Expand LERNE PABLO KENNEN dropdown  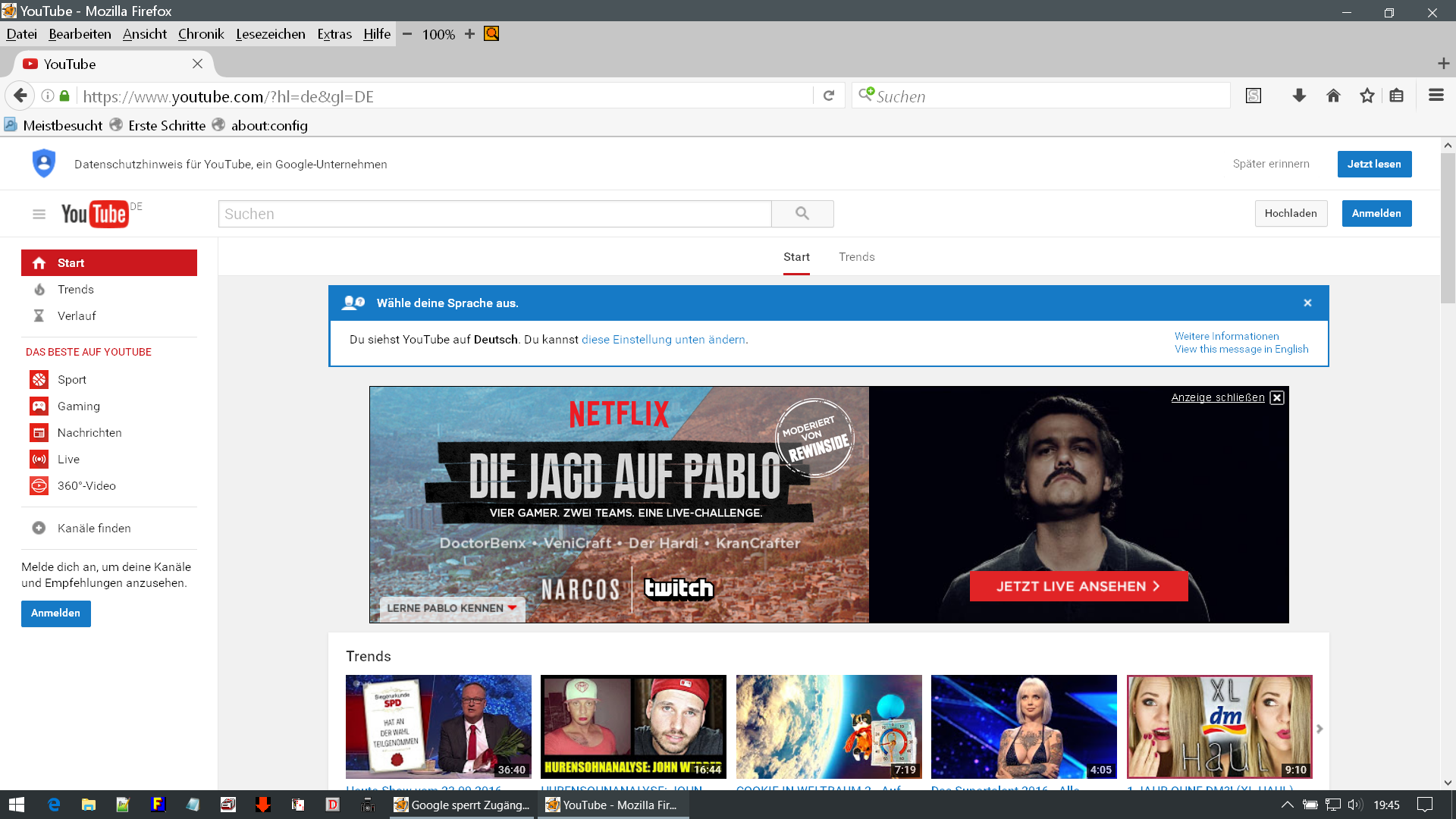tap(451, 608)
